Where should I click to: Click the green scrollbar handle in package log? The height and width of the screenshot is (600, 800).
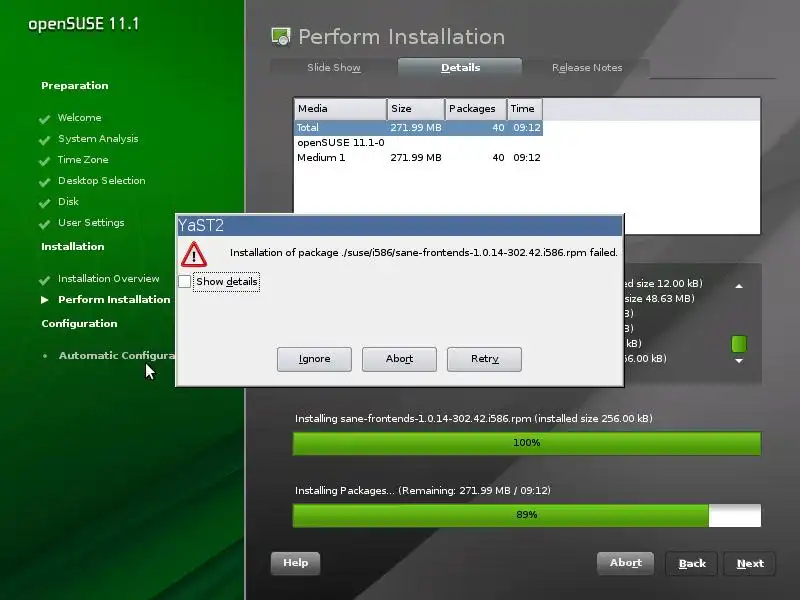point(739,344)
